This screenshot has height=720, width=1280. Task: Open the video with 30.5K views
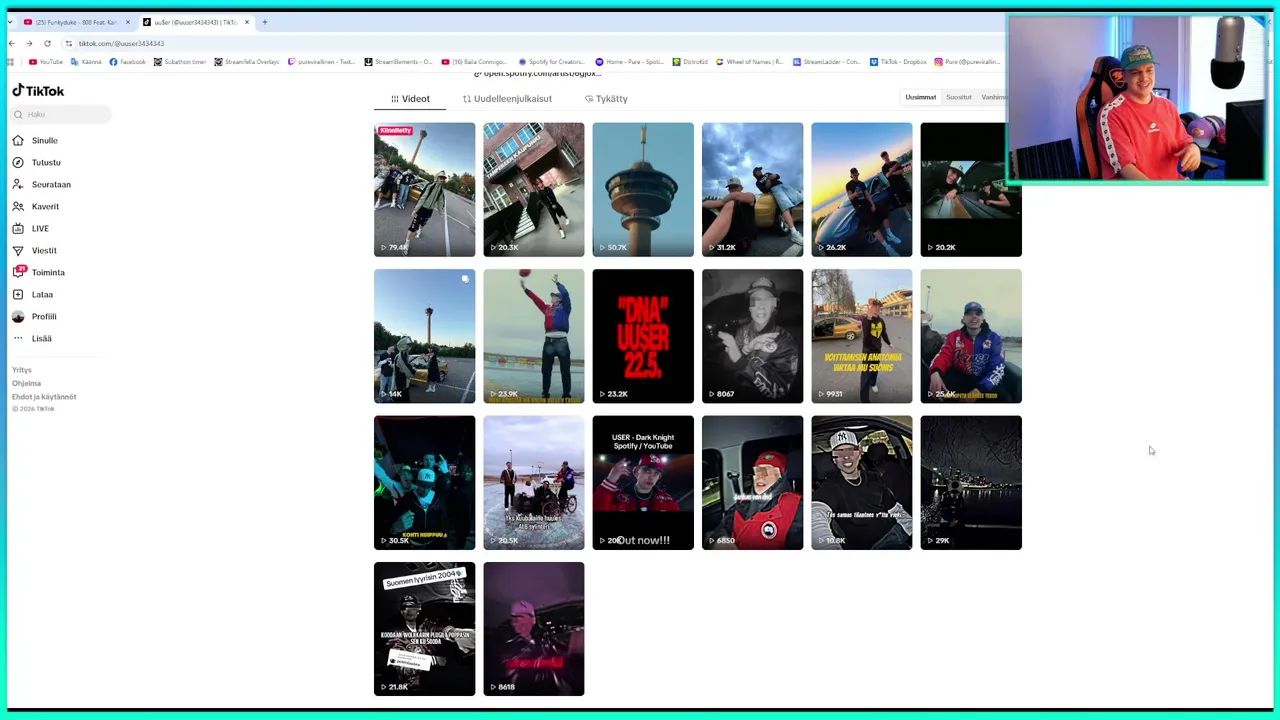point(425,483)
